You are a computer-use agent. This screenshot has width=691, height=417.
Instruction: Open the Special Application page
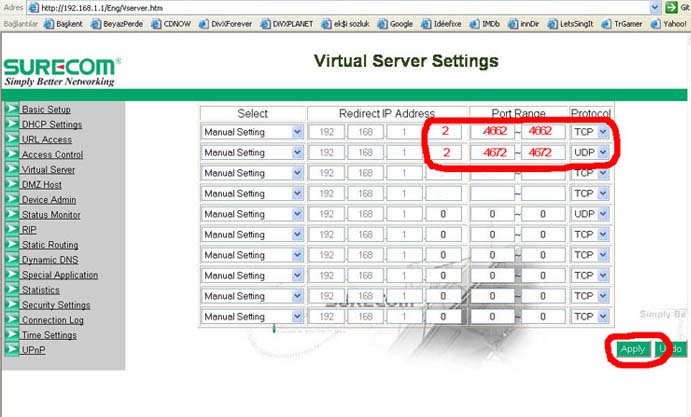tap(60, 275)
